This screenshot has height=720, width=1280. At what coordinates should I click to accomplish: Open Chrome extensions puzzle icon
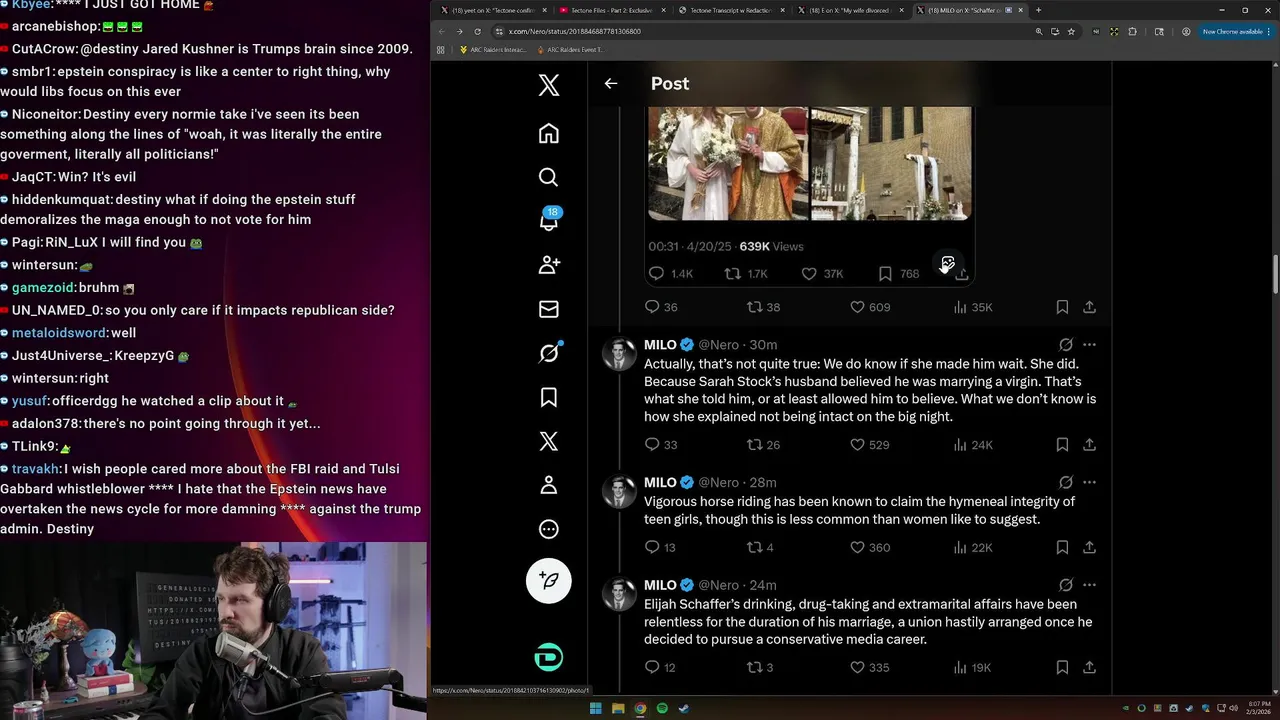1132,31
